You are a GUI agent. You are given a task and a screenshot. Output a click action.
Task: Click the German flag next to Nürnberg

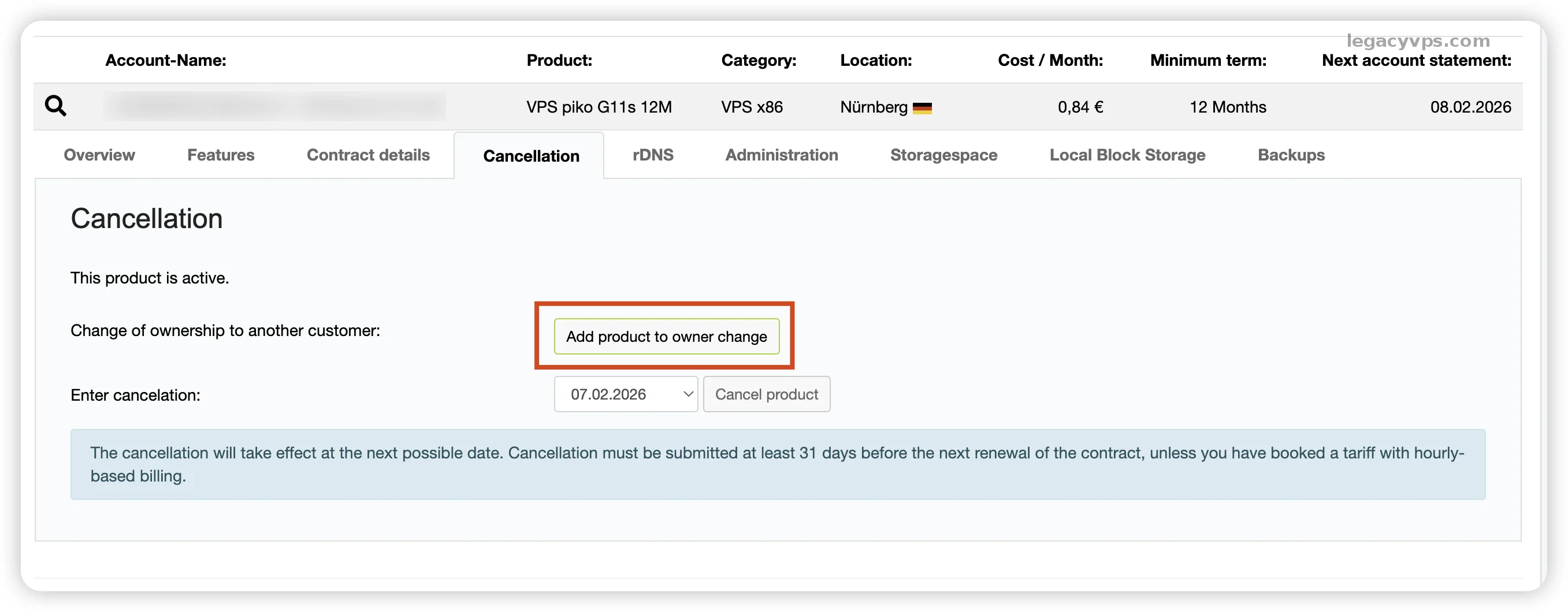tap(922, 109)
